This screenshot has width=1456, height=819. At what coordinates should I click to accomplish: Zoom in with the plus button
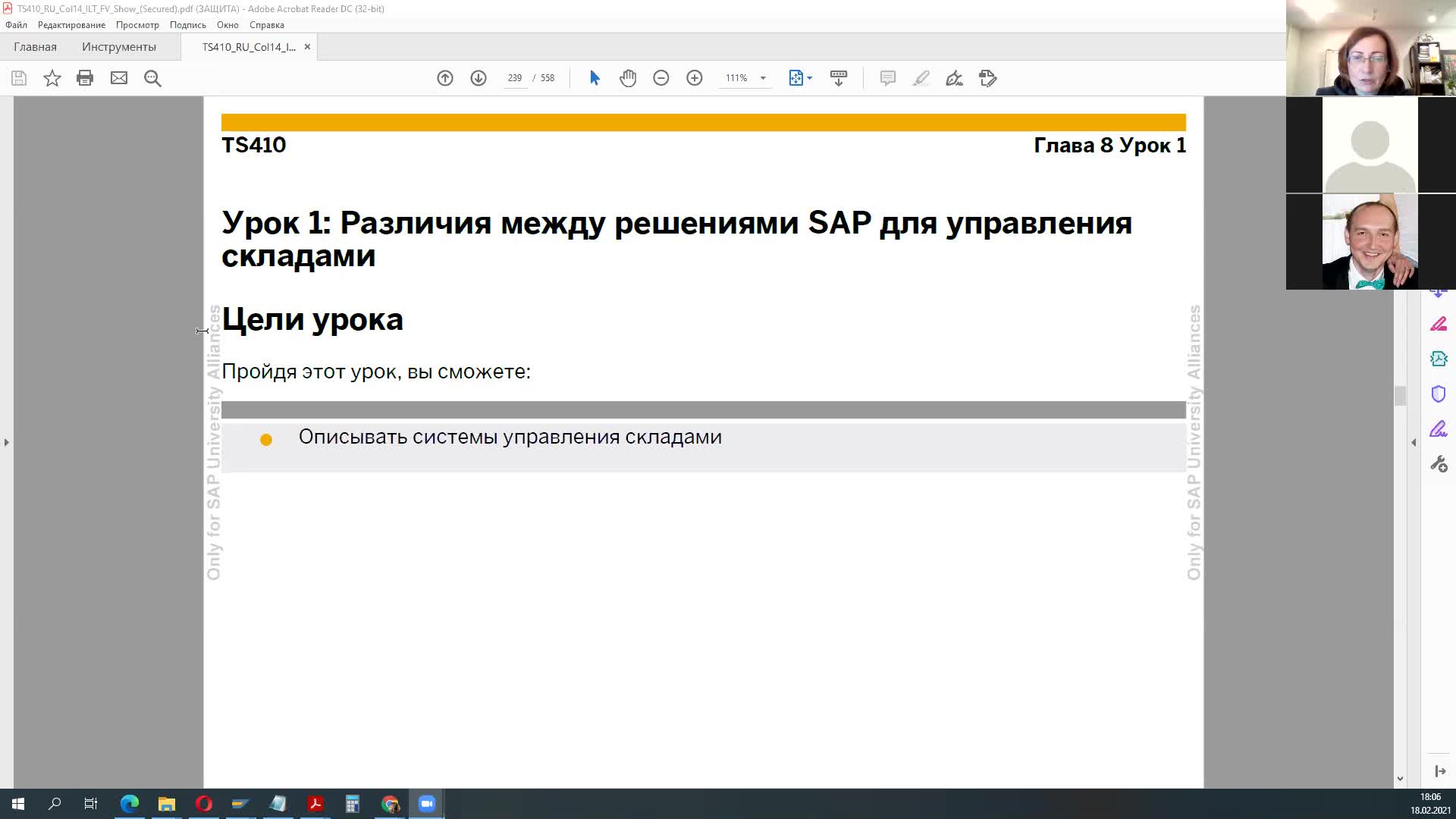tap(695, 78)
